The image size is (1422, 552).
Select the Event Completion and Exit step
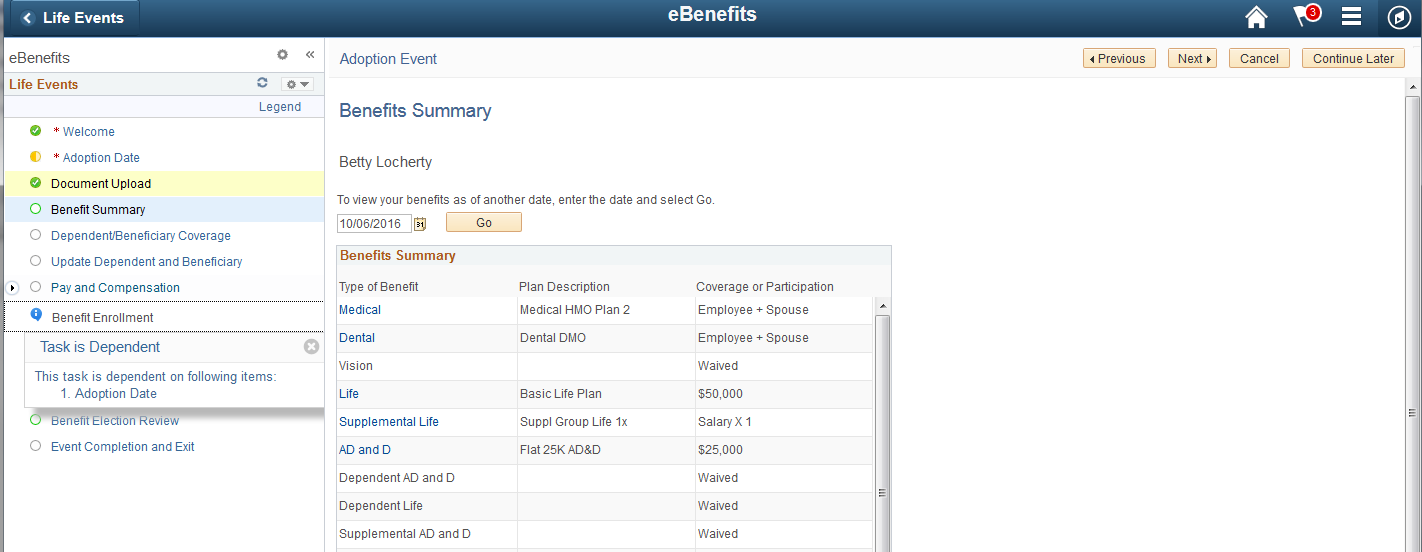click(x=123, y=447)
